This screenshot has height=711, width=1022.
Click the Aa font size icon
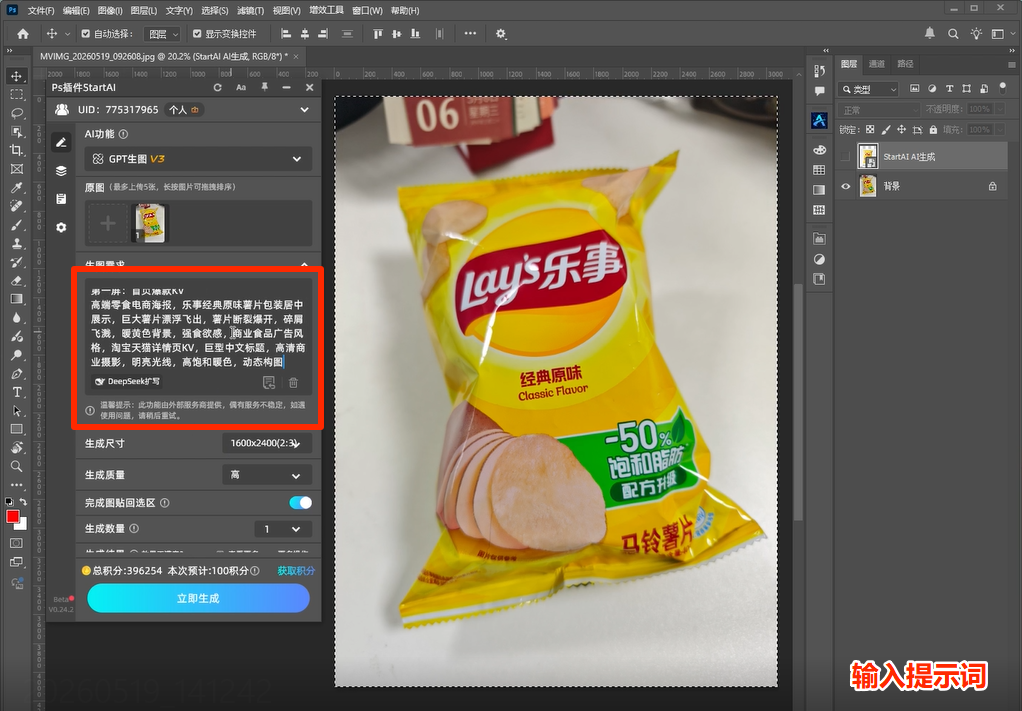241,87
